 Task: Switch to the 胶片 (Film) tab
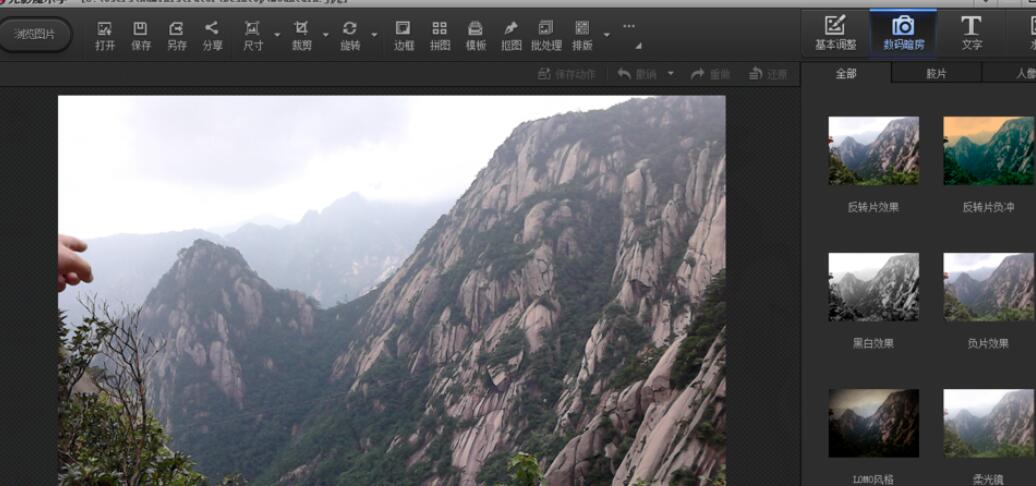(x=936, y=74)
